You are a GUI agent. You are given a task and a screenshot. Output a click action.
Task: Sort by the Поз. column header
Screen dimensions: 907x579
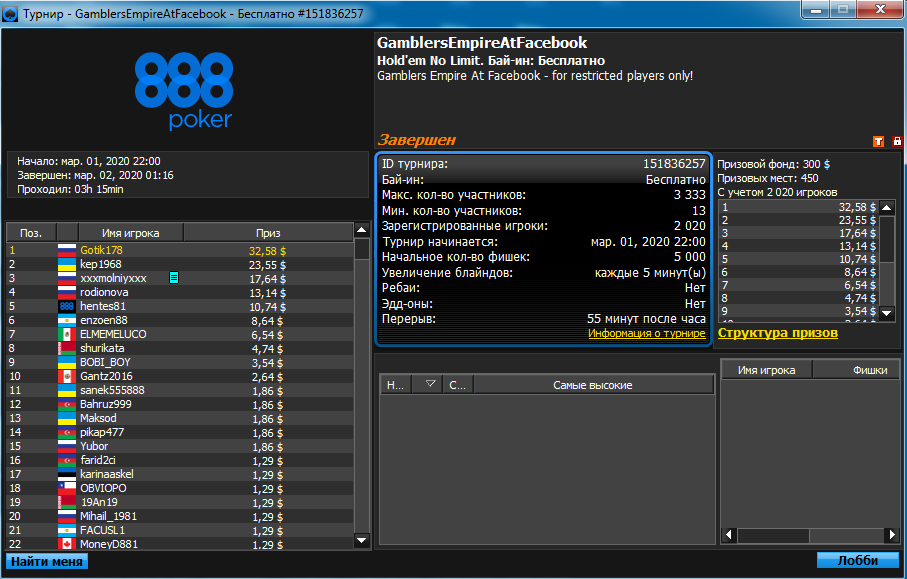[31, 233]
